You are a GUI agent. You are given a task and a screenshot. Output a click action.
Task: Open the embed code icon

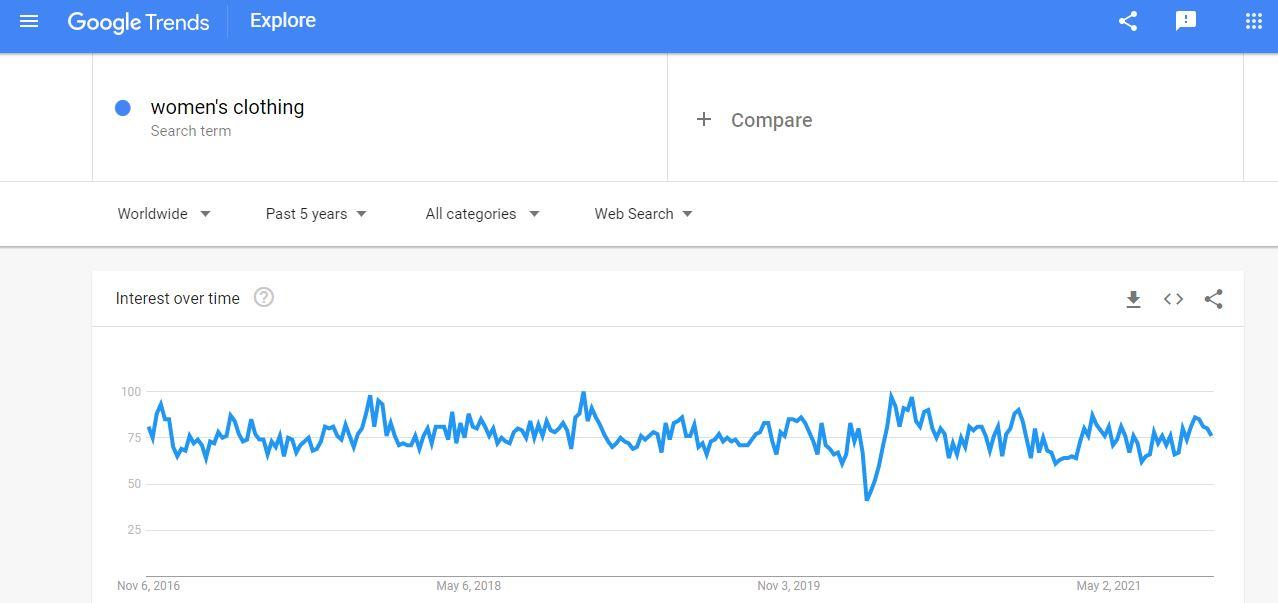1173,299
